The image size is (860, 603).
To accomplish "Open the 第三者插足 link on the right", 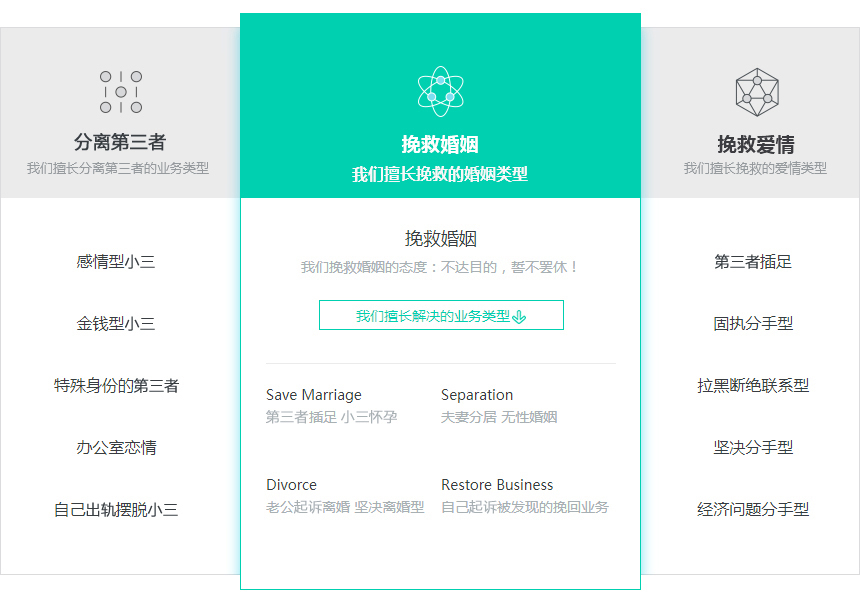I will pos(753,262).
